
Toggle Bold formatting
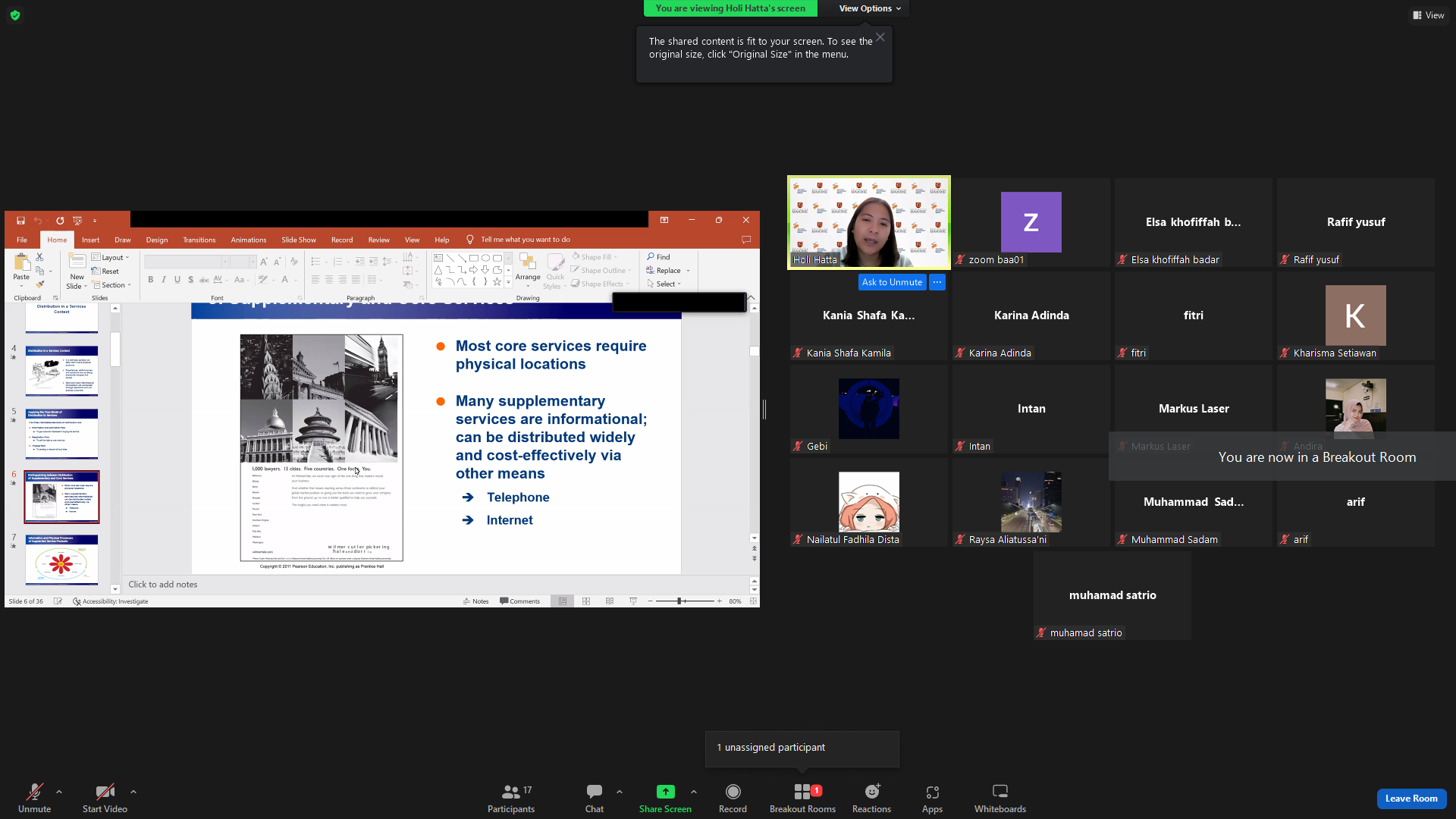(x=151, y=280)
